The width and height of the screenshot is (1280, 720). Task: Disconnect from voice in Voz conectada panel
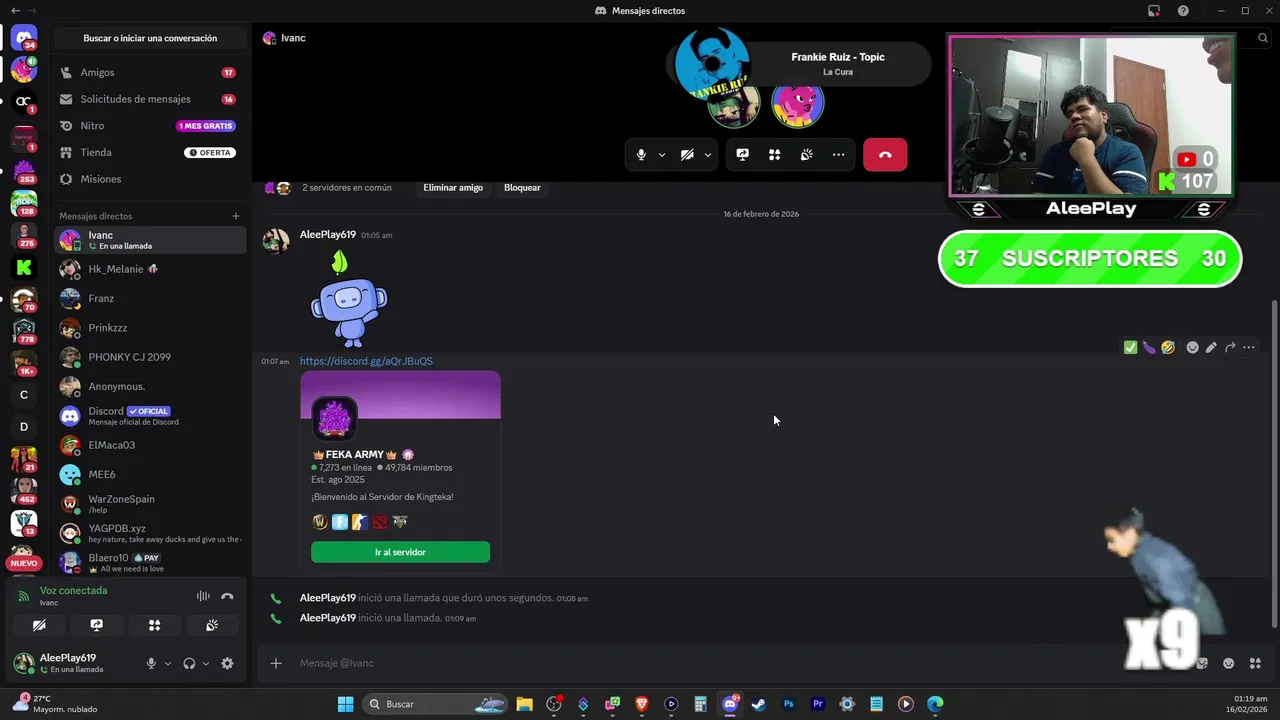[x=227, y=596]
